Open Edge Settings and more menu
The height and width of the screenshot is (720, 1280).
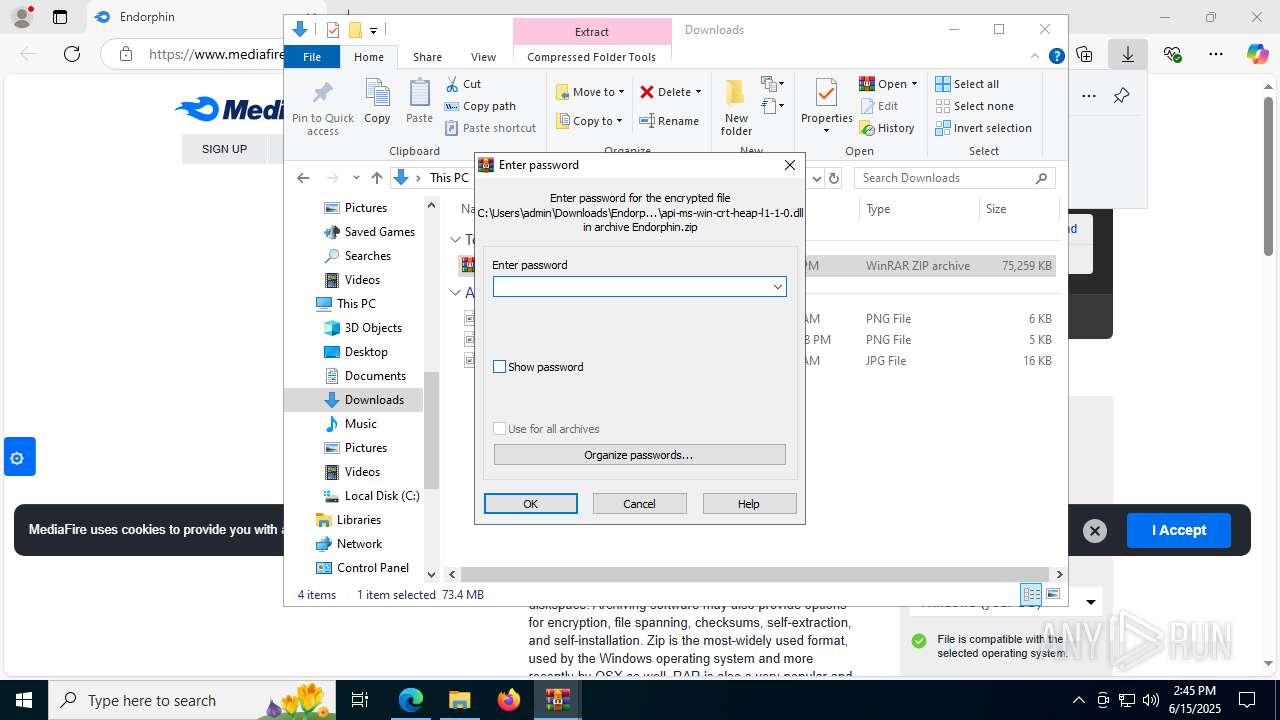(x=1215, y=54)
